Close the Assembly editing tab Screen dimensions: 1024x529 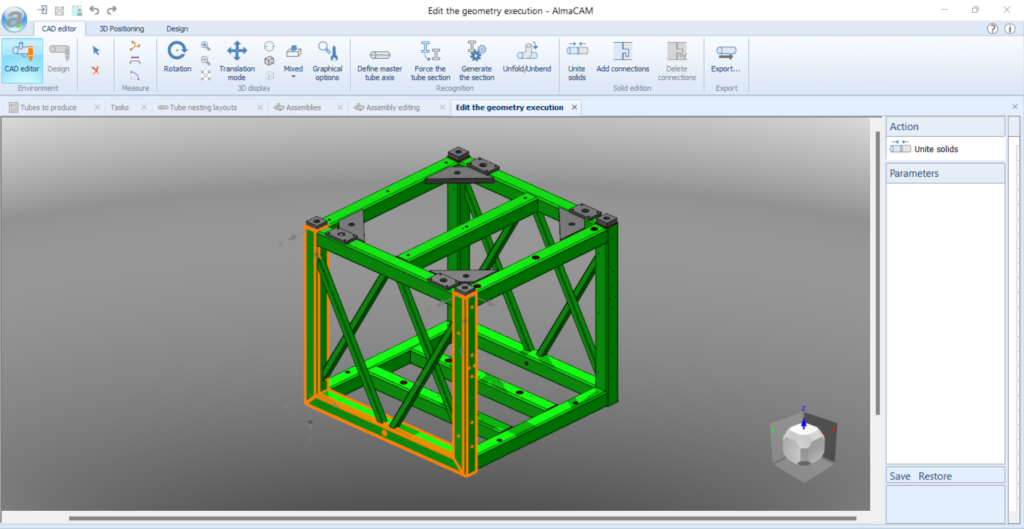coord(441,107)
